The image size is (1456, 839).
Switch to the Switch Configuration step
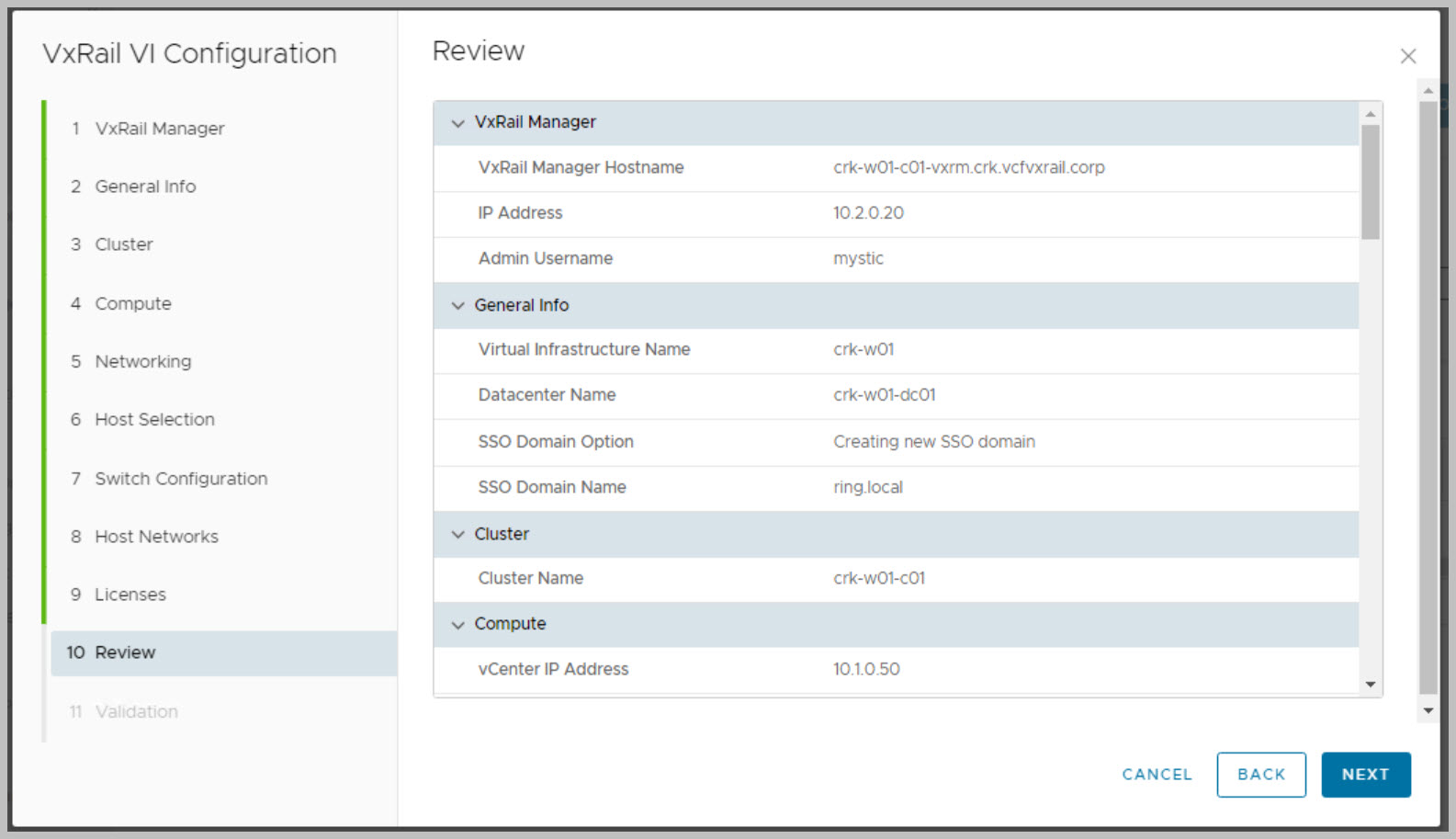181,479
